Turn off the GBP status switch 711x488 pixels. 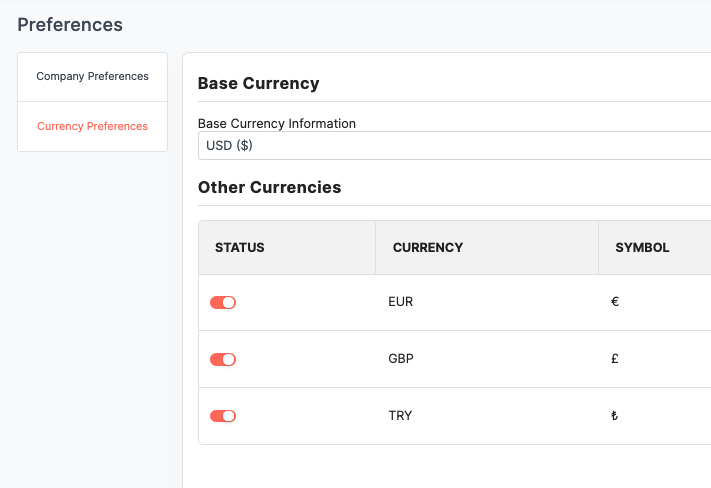[223, 360]
